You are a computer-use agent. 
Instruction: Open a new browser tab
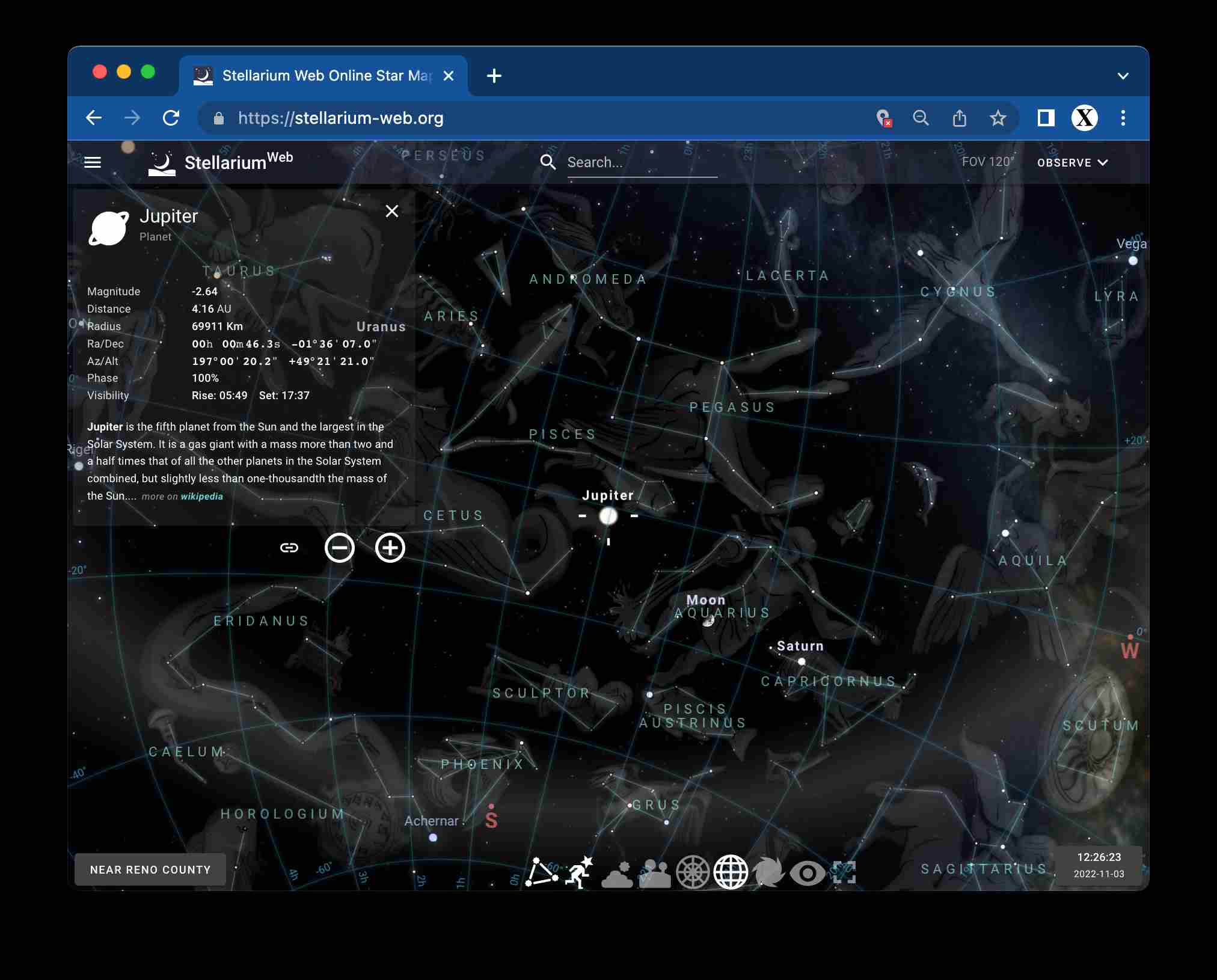click(494, 76)
